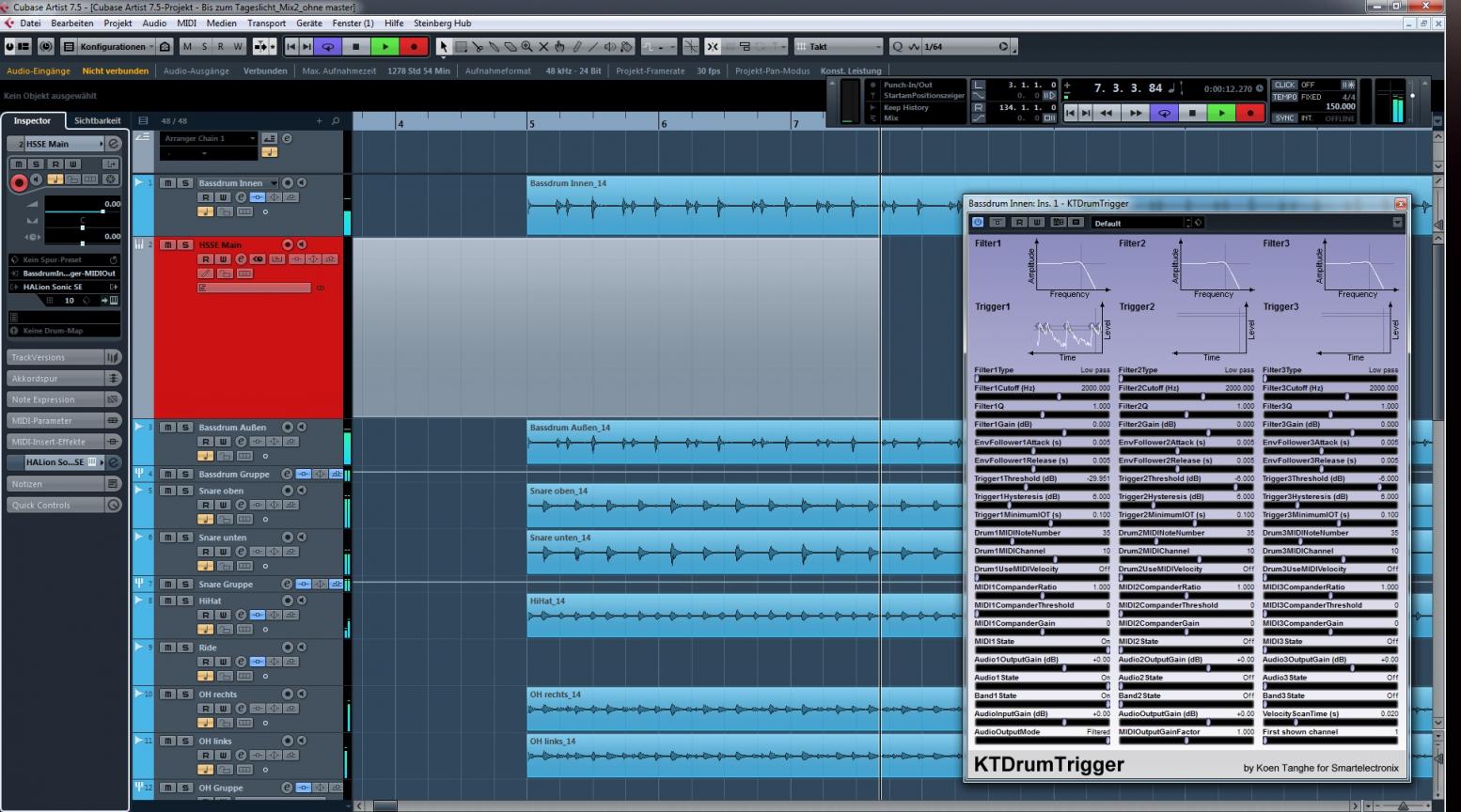Screen dimensions: 1461x812
Task: Mute the Snare oben track
Action: 168,491
